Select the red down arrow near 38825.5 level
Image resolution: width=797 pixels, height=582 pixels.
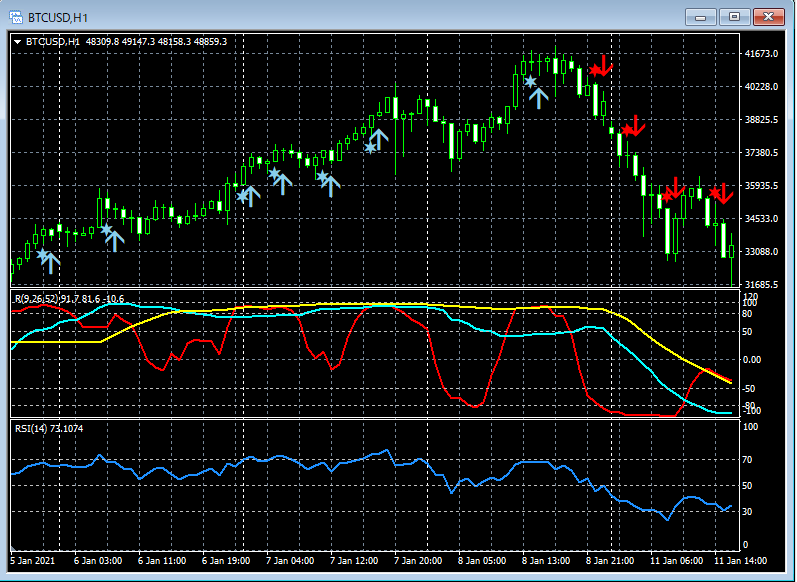click(635, 126)
